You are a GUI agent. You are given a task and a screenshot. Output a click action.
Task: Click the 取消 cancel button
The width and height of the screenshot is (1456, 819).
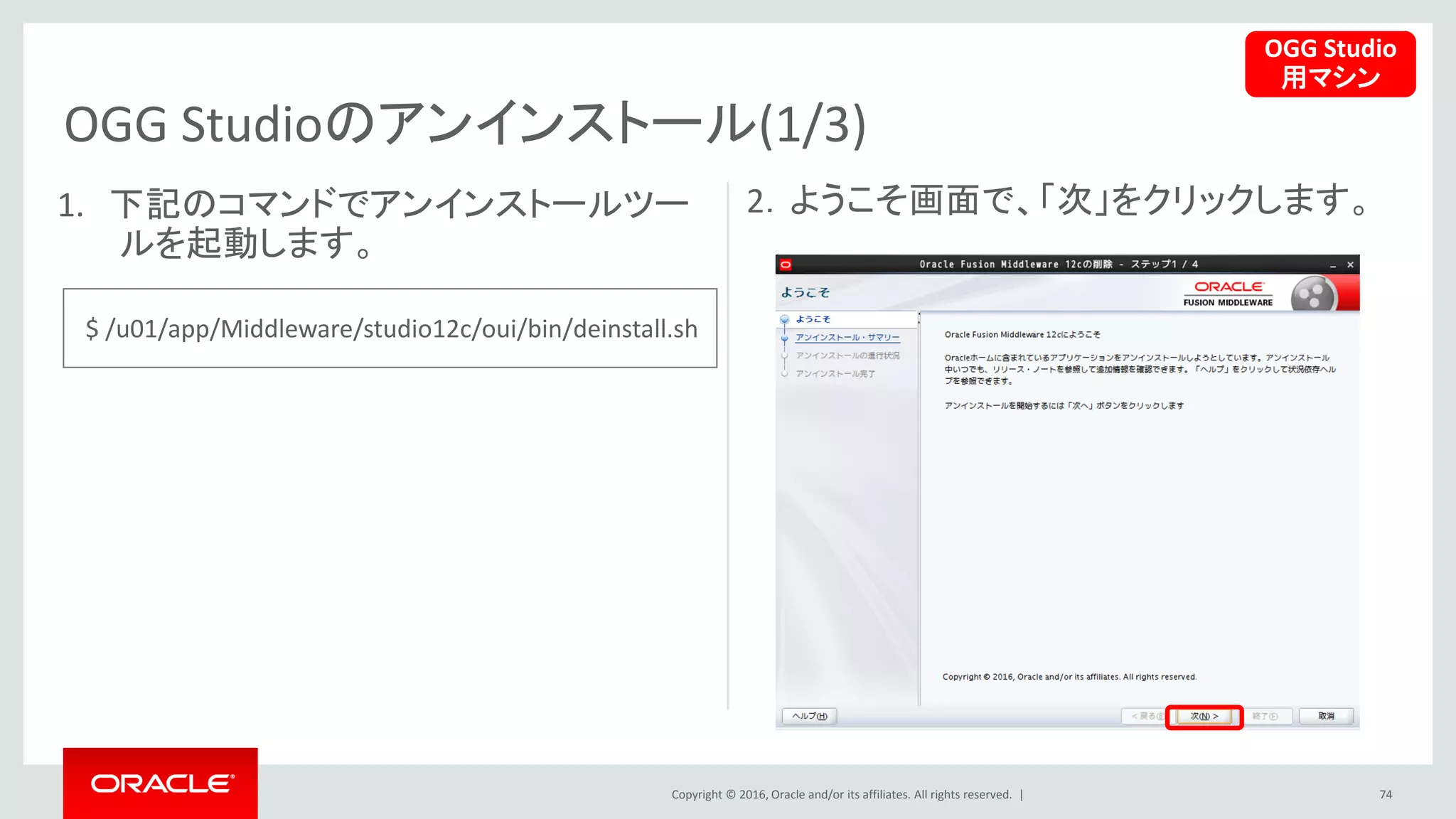pos(1326,716)
